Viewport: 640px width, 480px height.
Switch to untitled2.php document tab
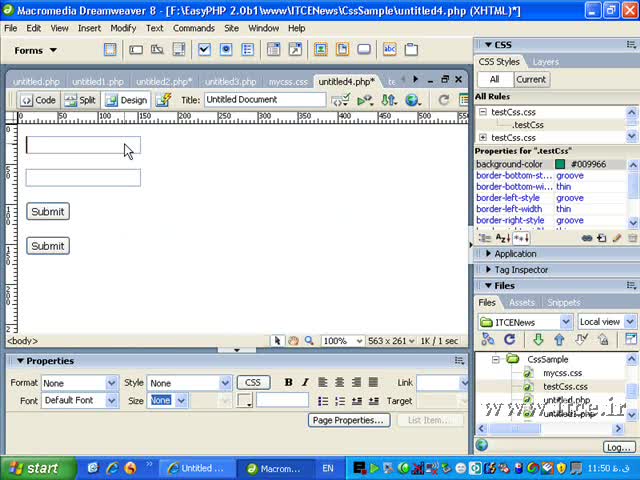(164, 82)
